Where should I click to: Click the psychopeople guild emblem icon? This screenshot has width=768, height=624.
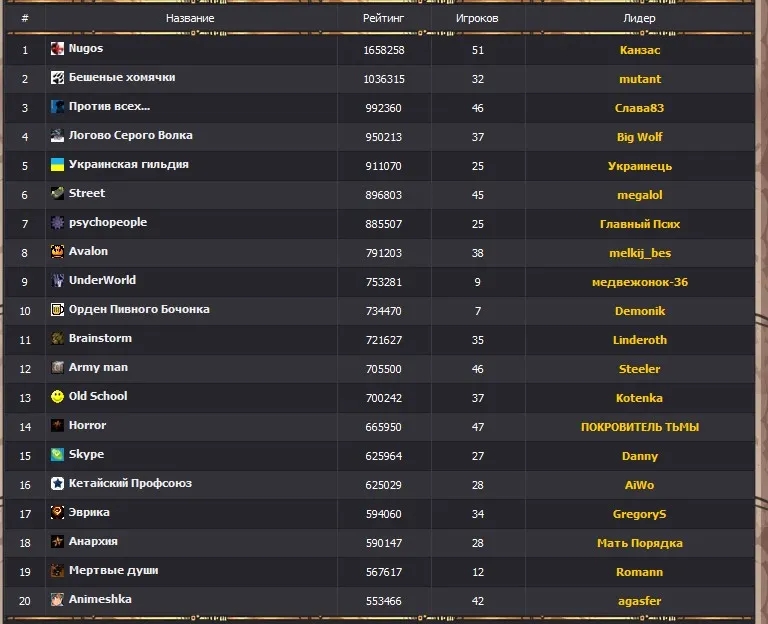tap(57, 222)
